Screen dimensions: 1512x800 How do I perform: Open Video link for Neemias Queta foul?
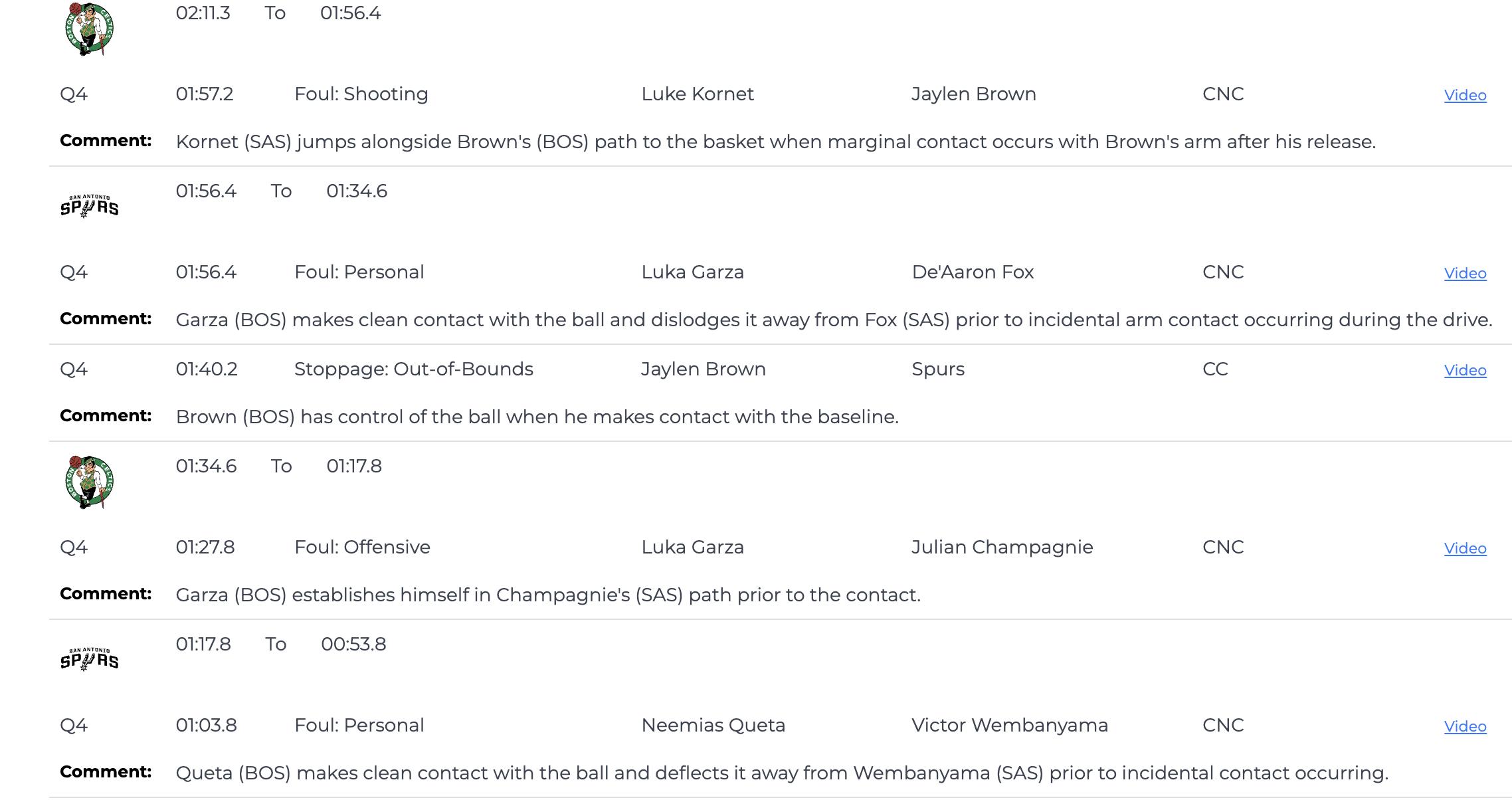(1465, 726)
